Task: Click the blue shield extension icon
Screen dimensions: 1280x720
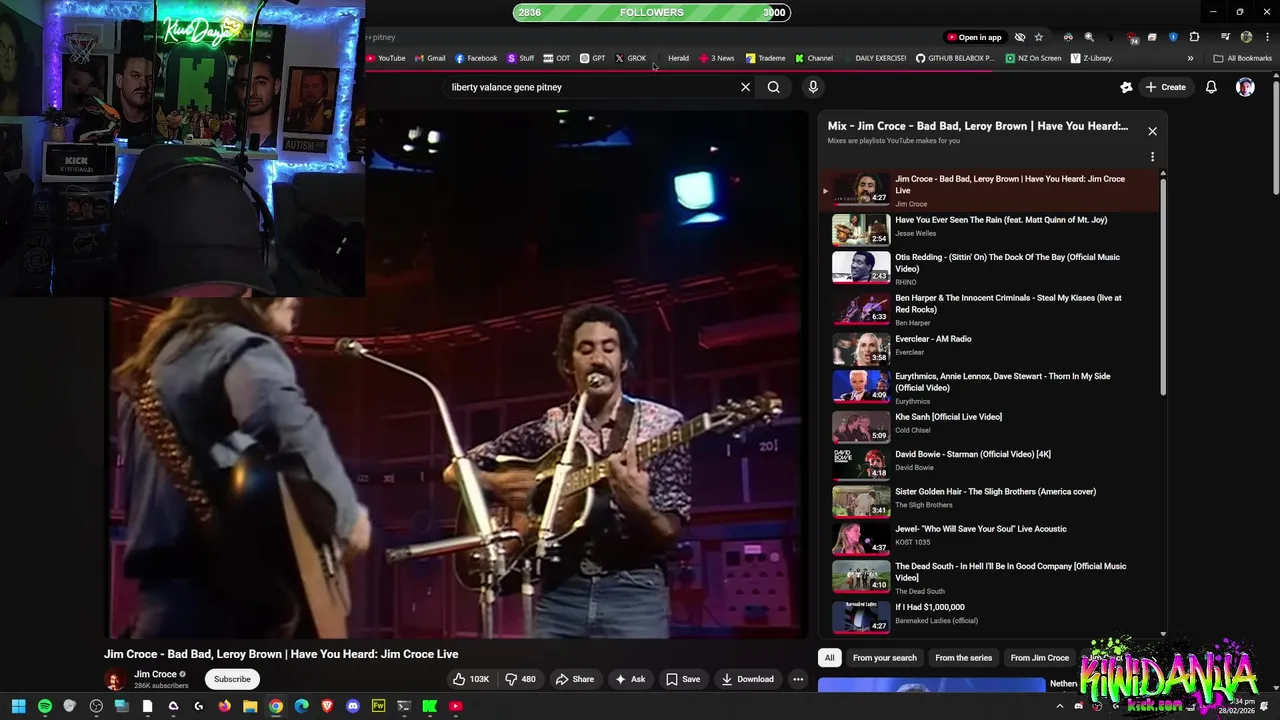Action: point(1173,37)
